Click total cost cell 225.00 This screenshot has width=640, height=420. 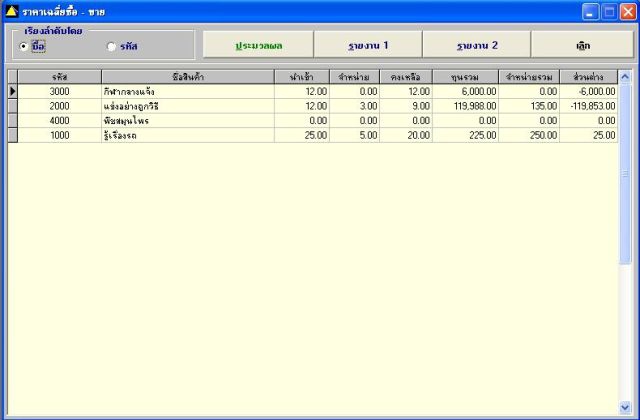[x=465, y=136]
